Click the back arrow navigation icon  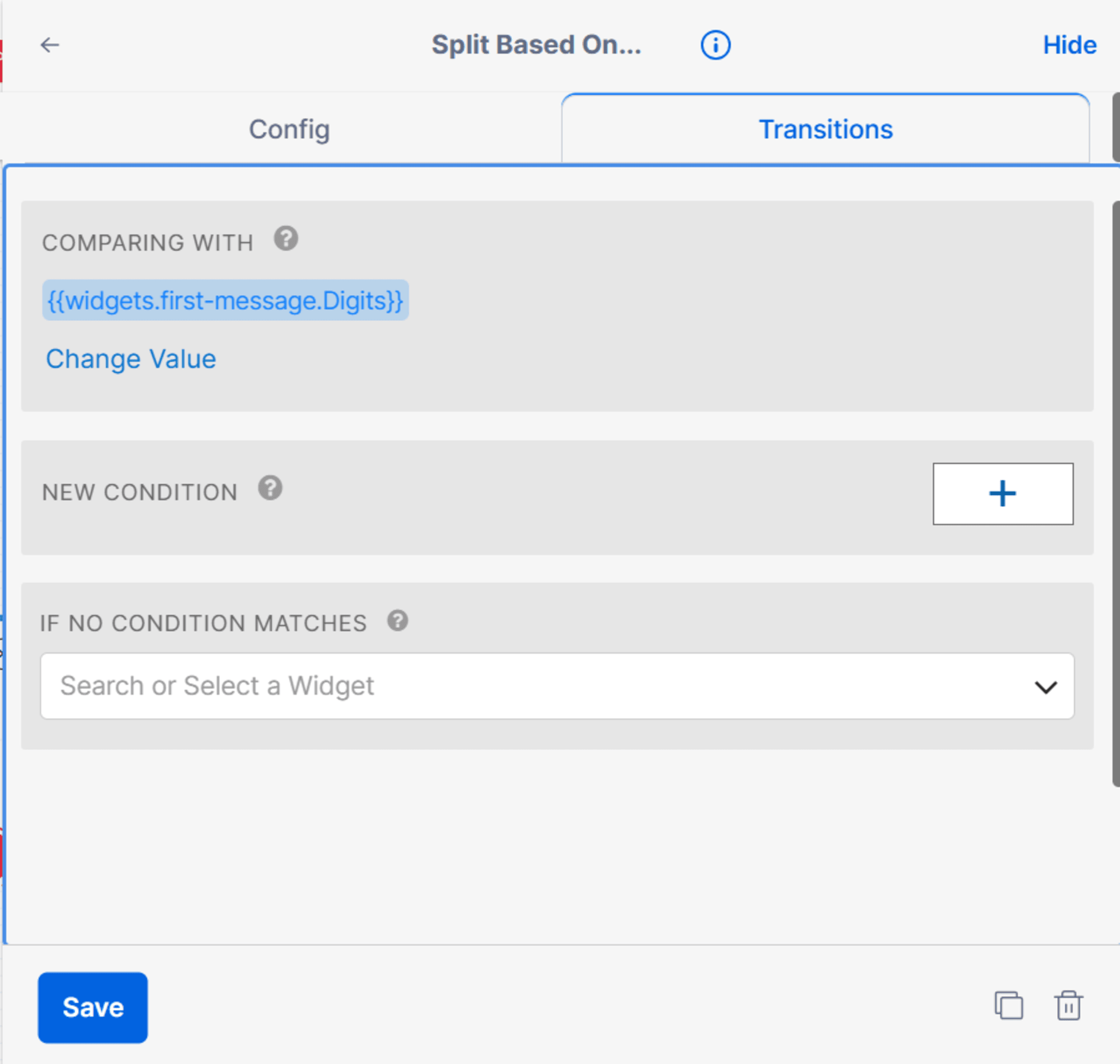point(50,45)
